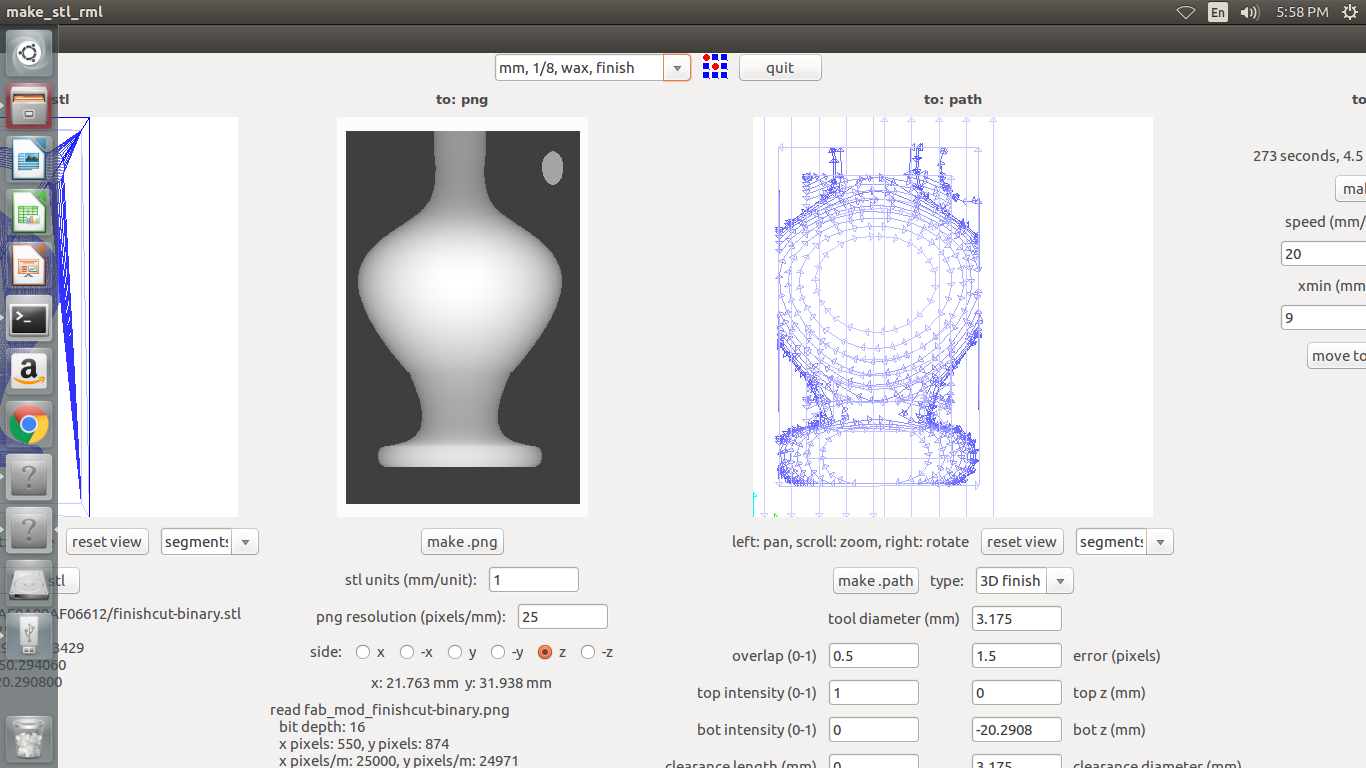This screenshot has width=1366, height=768.
Task: Click the 'move to' button at right edge
Action: pyautogui.click(x=1337, y=356)
